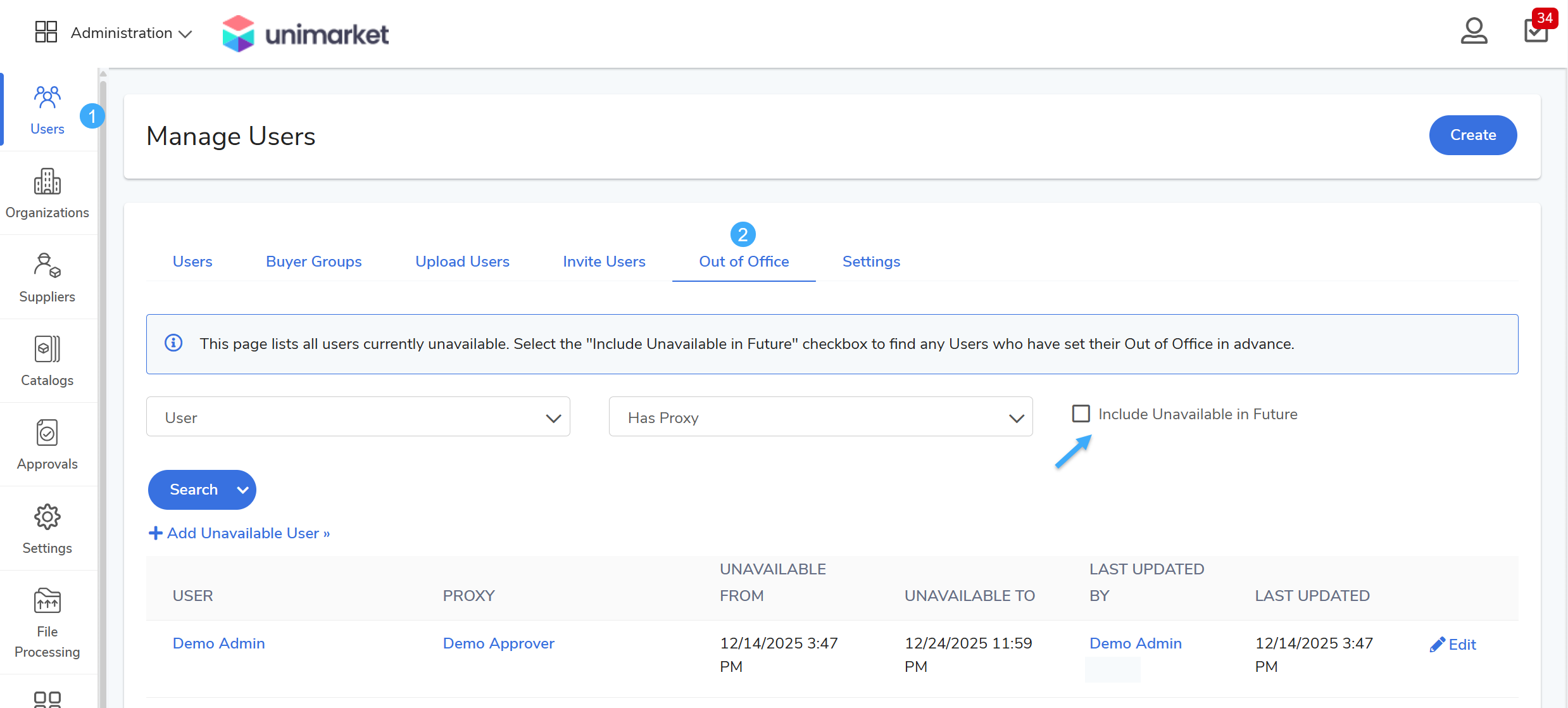1568x708 pixels.
Task: Switch to the Invite Users tab
Action: (x=603, y=262)
